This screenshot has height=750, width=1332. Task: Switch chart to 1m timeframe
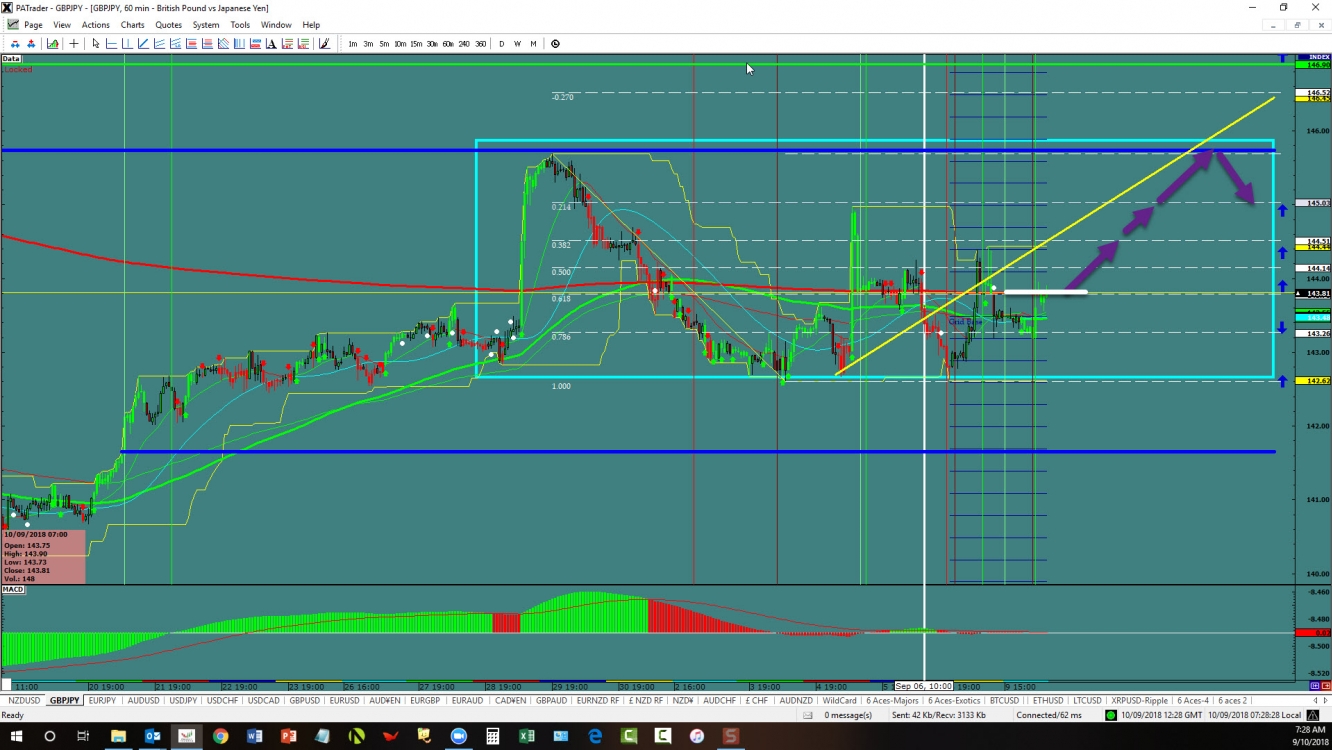pos(353,44)
